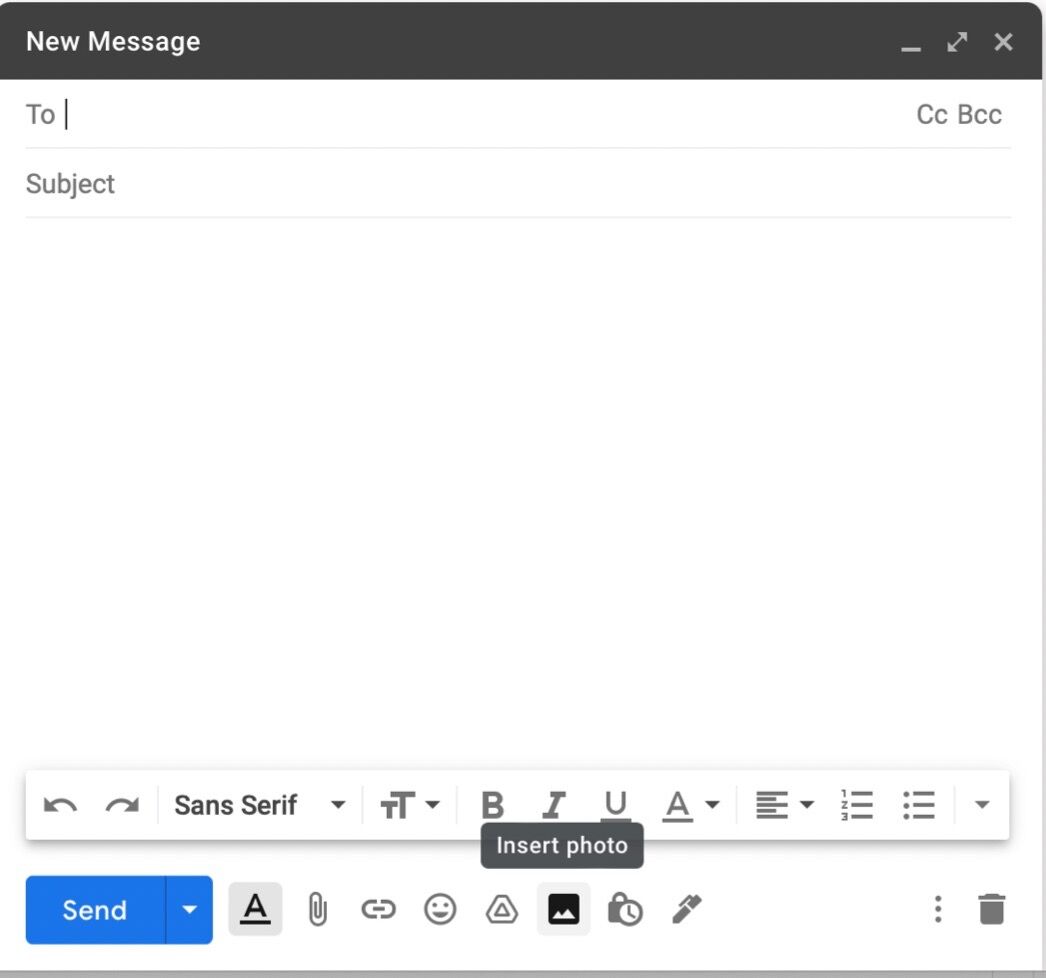Image resolution: width=1046 pixels, height=978 pixels.
Task: Open the text size dropdown
Action: (410, 804)
